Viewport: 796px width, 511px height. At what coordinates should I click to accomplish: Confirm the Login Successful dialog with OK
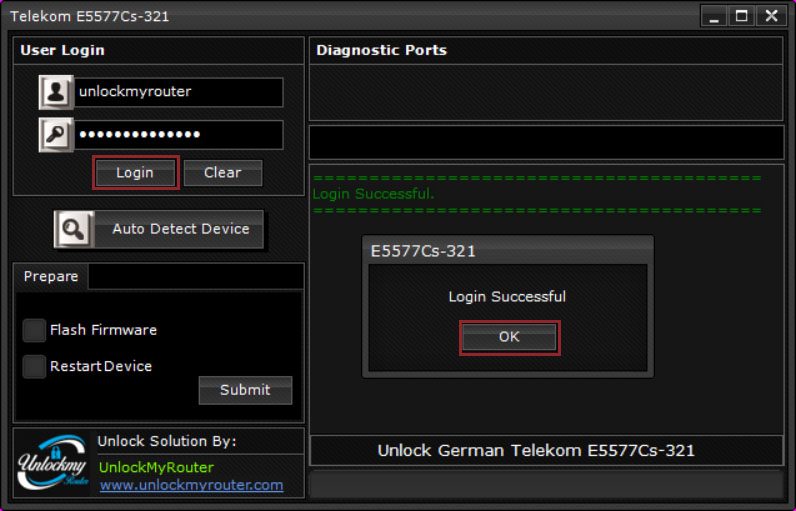pos(509,337)
